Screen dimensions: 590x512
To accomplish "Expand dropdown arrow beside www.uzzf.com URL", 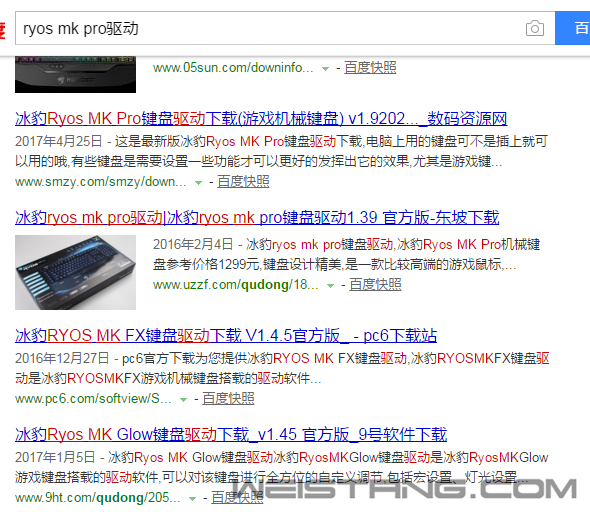I will (330, 286).
